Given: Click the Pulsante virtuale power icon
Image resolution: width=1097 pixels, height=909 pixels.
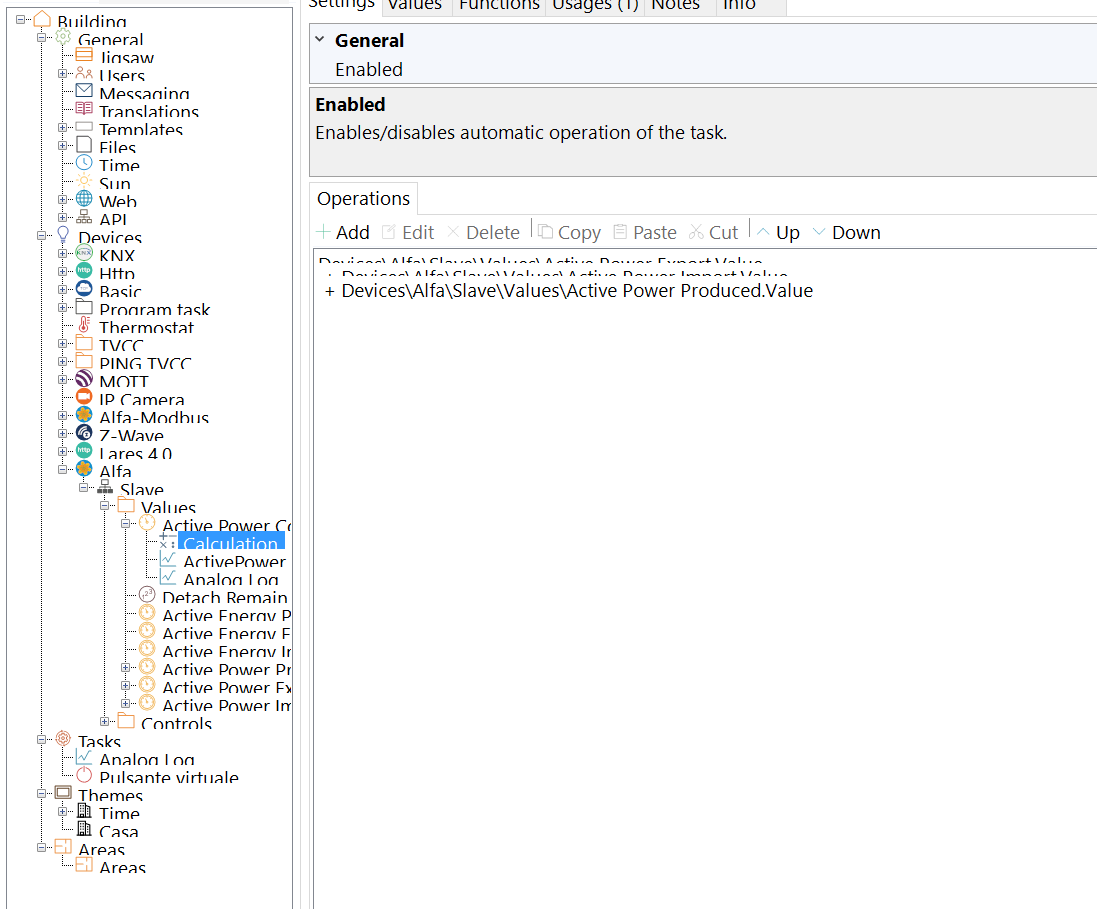Looking at the screenshot, I should pyautogui.click(x=84, y=777).
